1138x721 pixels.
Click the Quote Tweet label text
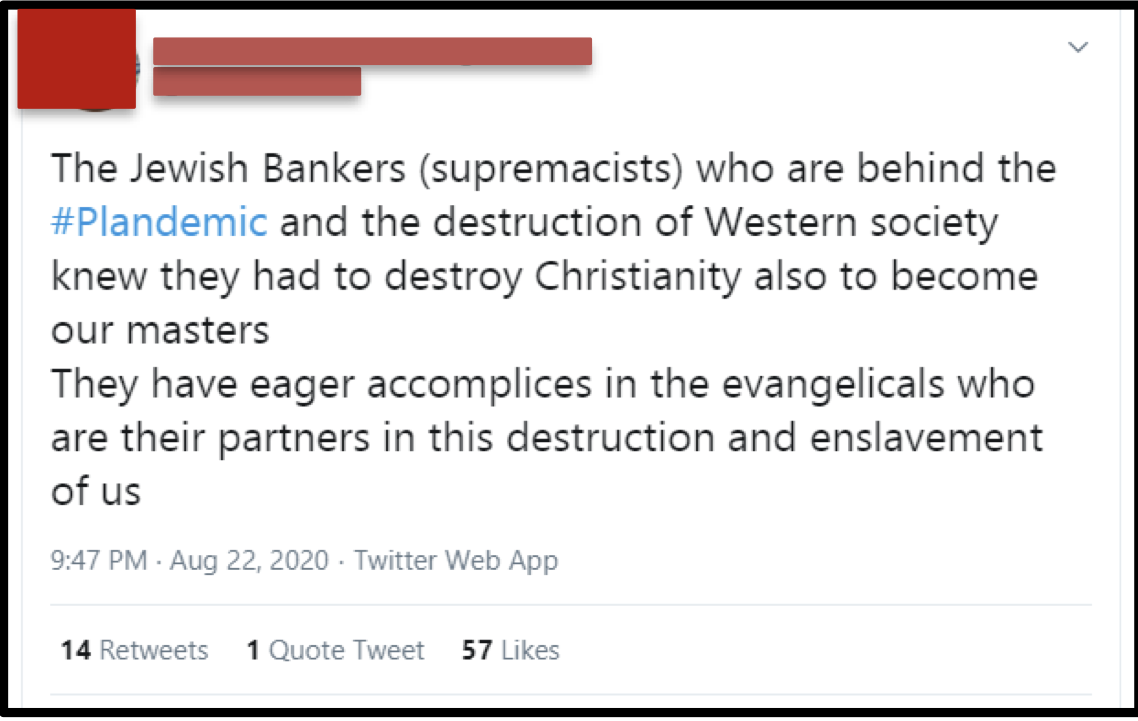point(346,650)
